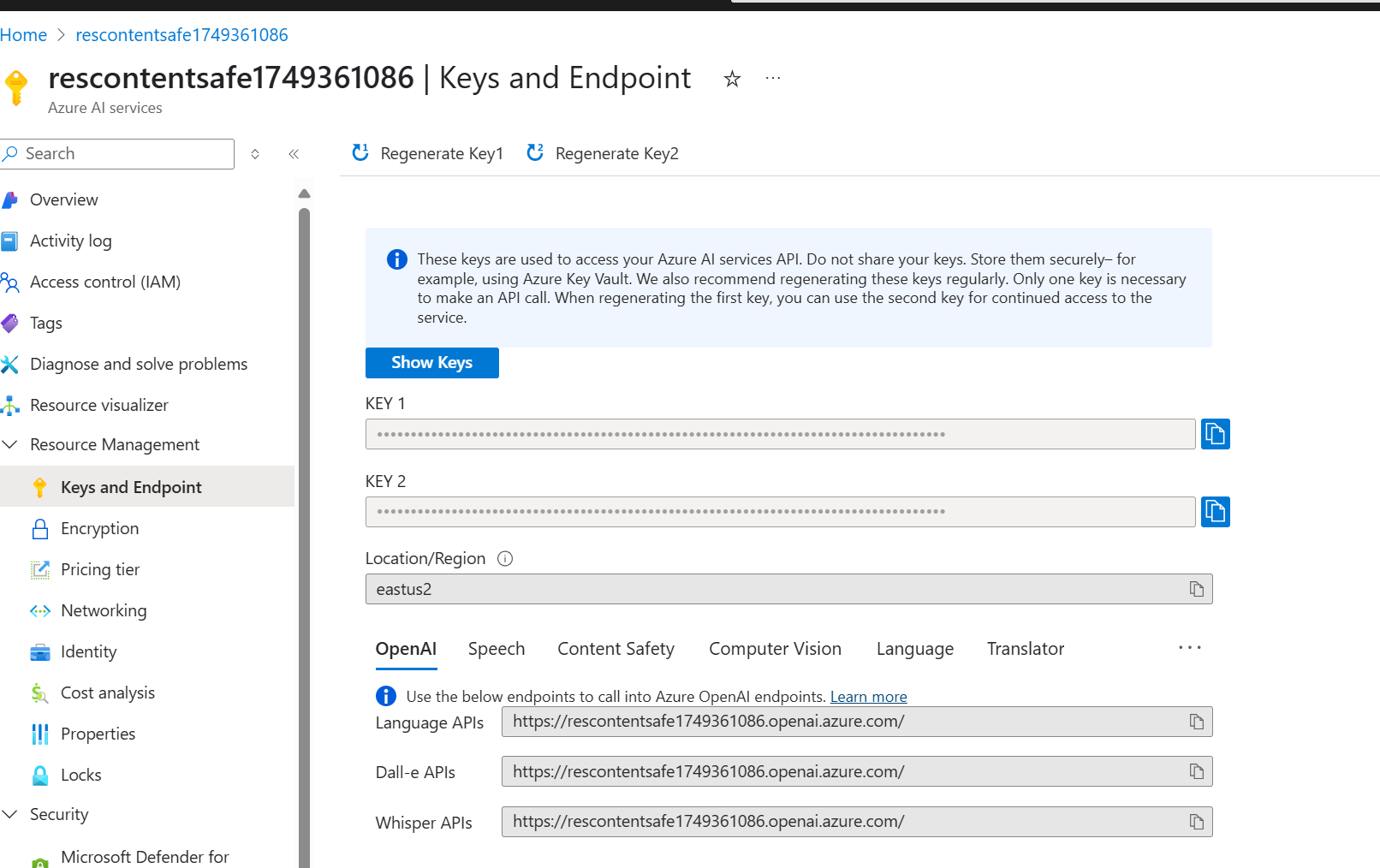The height and width of the screenshot is (868, 1380).
Task: Show the hidden API keys
Action: tap(431, 362)
